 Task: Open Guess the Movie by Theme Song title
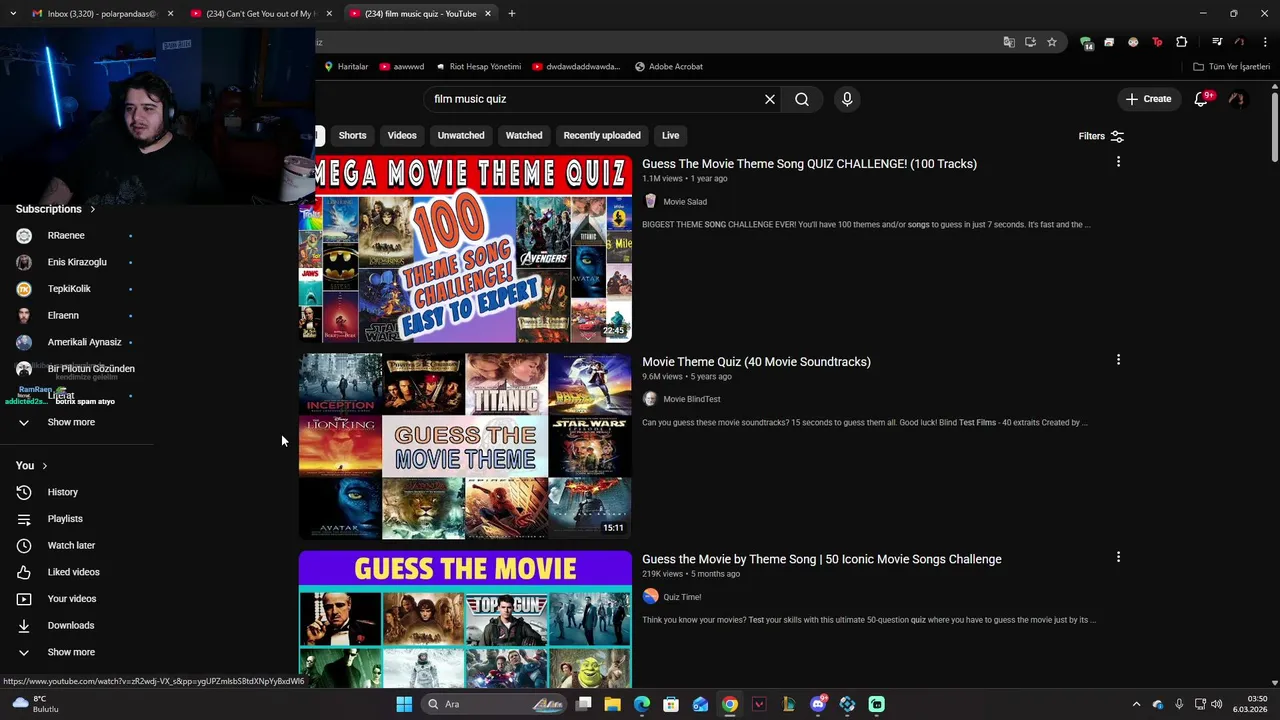point(821,559)
